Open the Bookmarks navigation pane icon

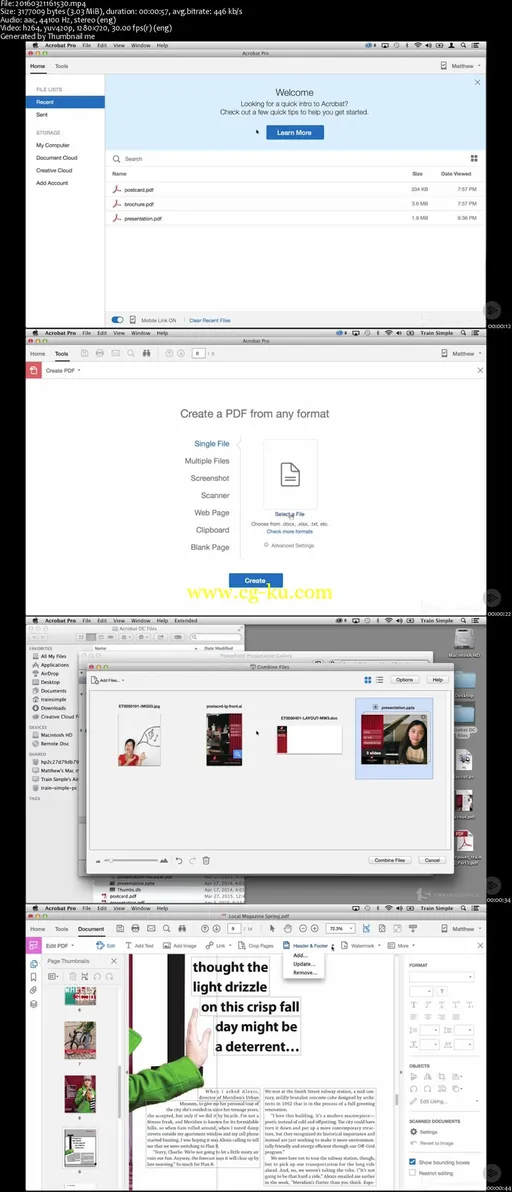(33, 977)
